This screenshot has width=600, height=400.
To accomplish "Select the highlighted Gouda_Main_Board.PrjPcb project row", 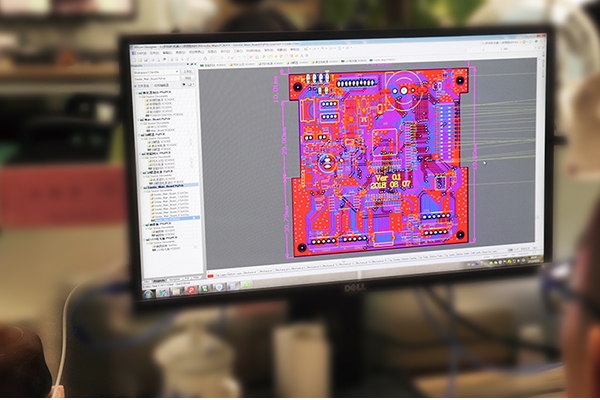I will click(170, 186).
